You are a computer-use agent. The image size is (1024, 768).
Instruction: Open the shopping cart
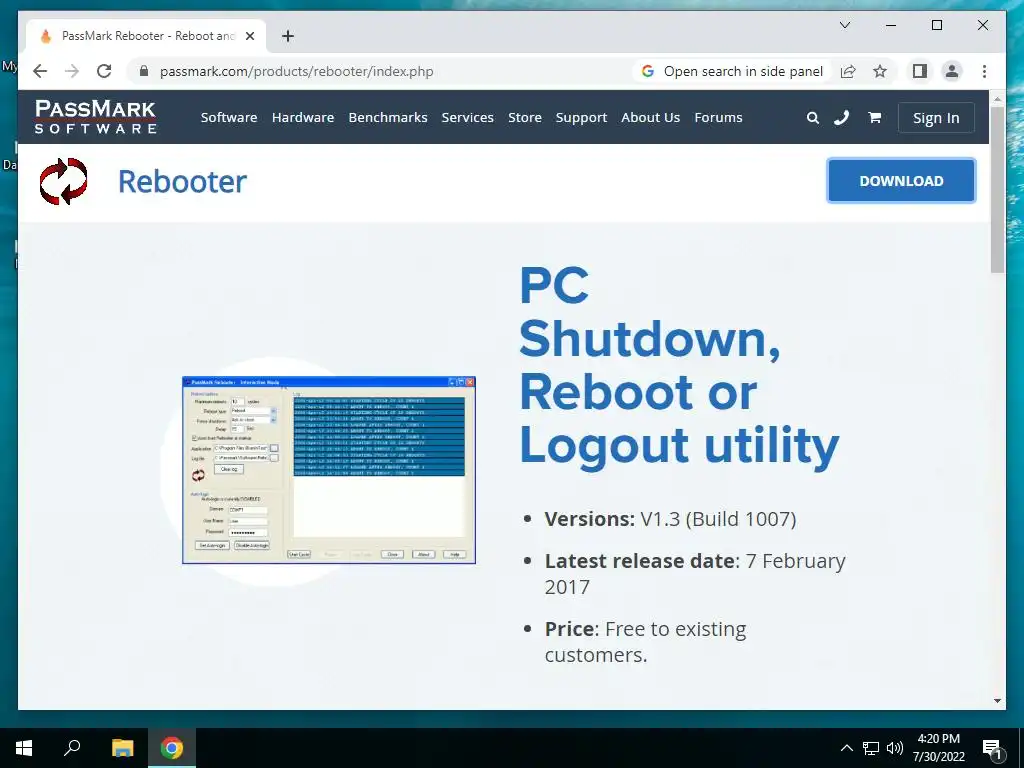(874, 118)
